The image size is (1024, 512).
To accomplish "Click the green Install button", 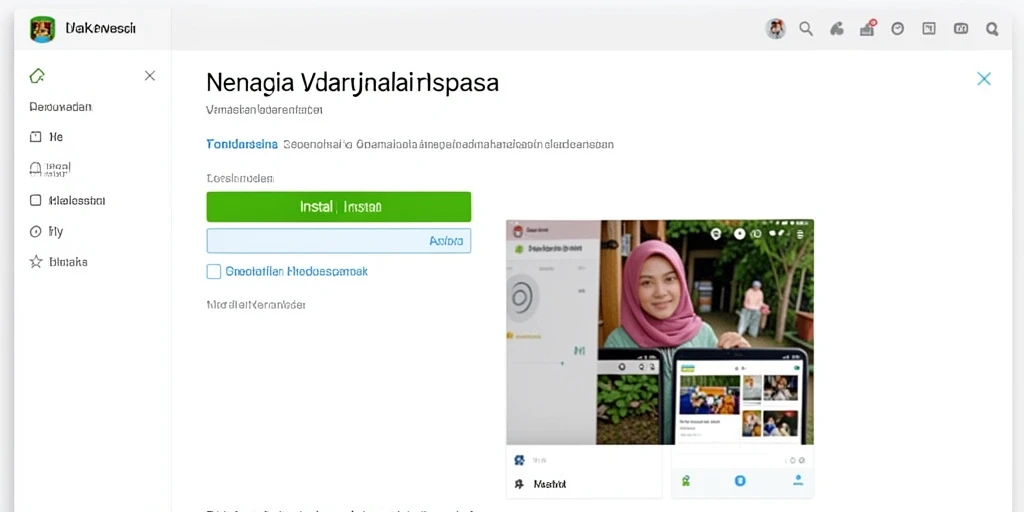I will pyautogui.click(x=338, y=207).
